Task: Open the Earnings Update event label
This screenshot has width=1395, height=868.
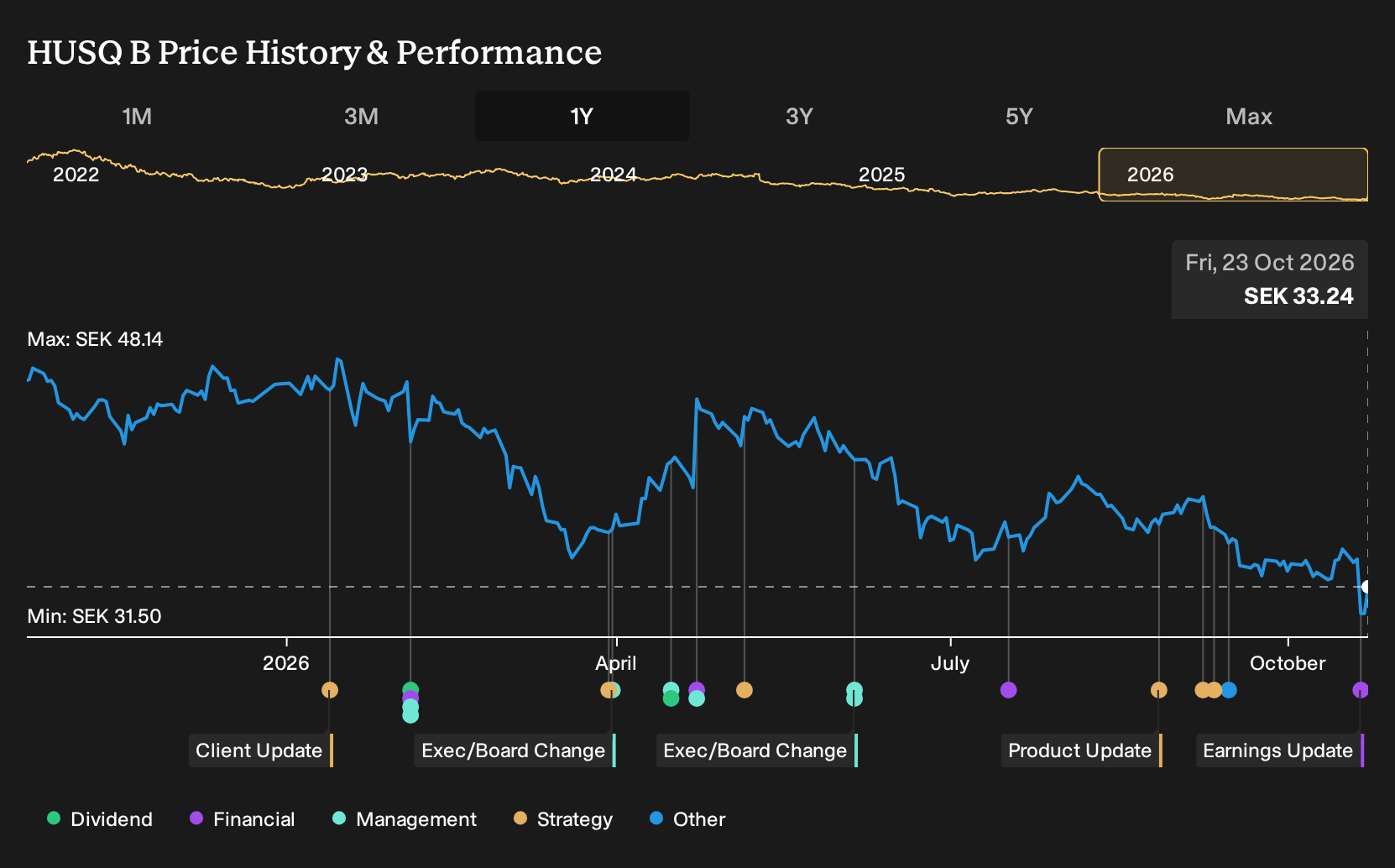Action: tap(1280, 750)
